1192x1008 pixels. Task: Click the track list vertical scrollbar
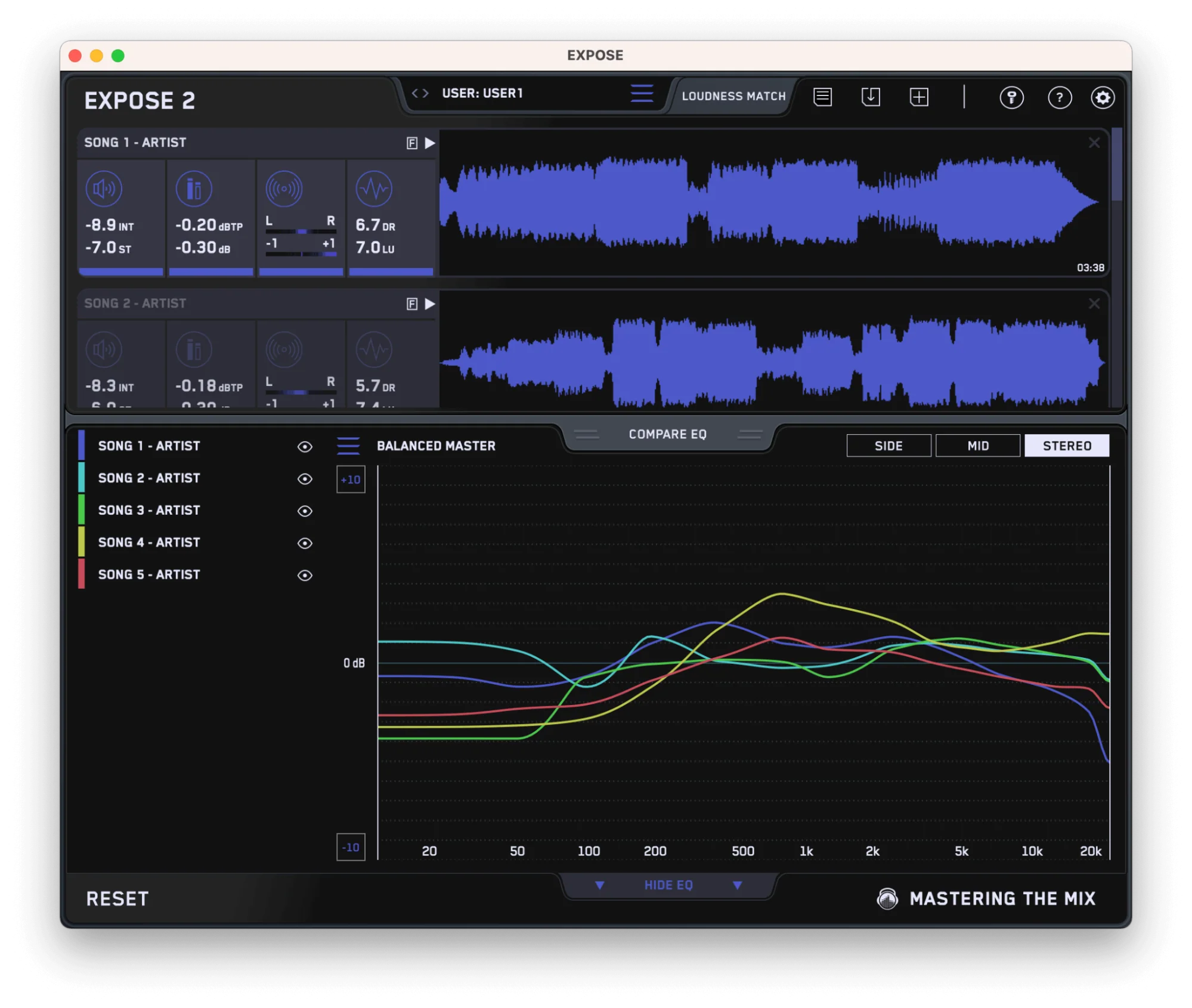tap(1117, 165)
